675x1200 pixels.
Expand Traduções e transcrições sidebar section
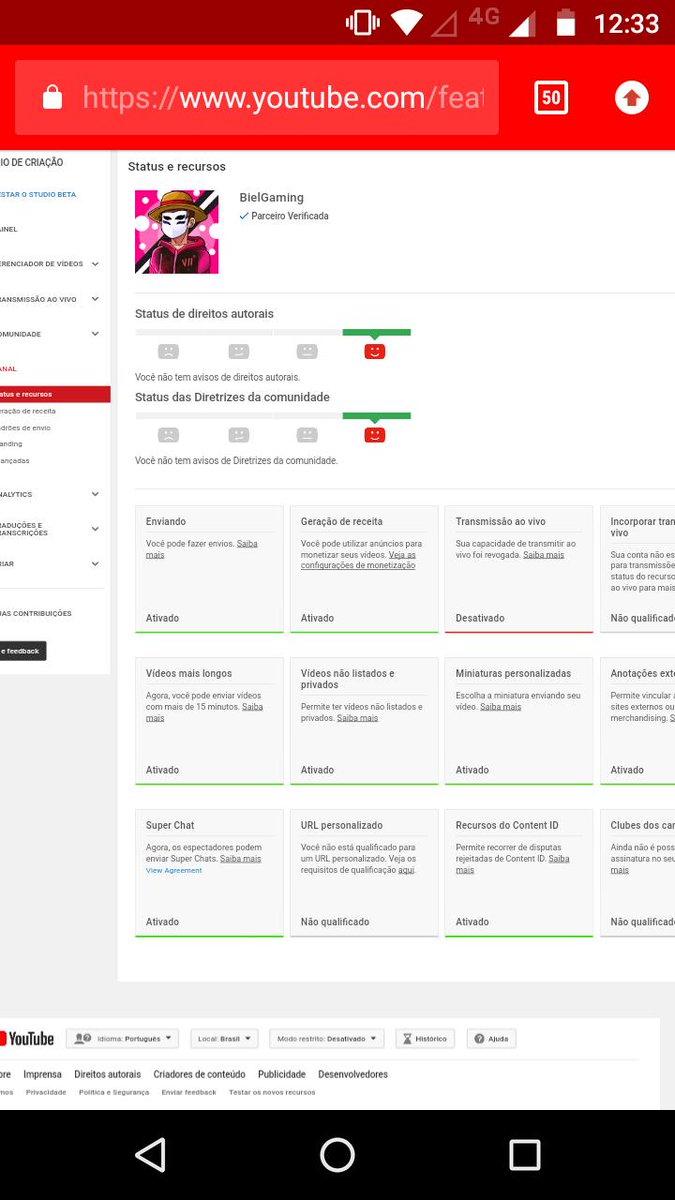[x=95, y=529]
